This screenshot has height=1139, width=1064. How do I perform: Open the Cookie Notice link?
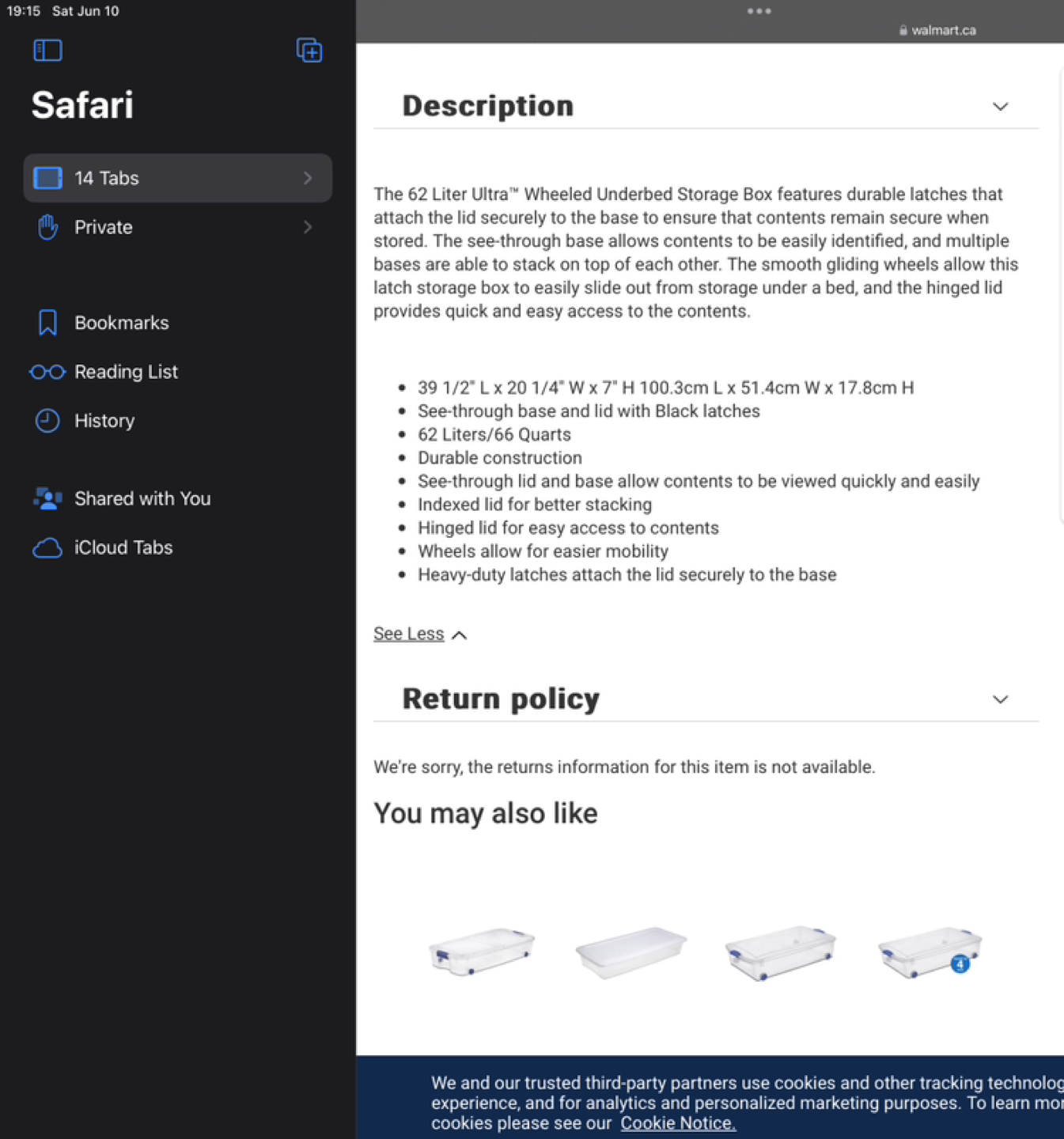[x=678, y=1123]
